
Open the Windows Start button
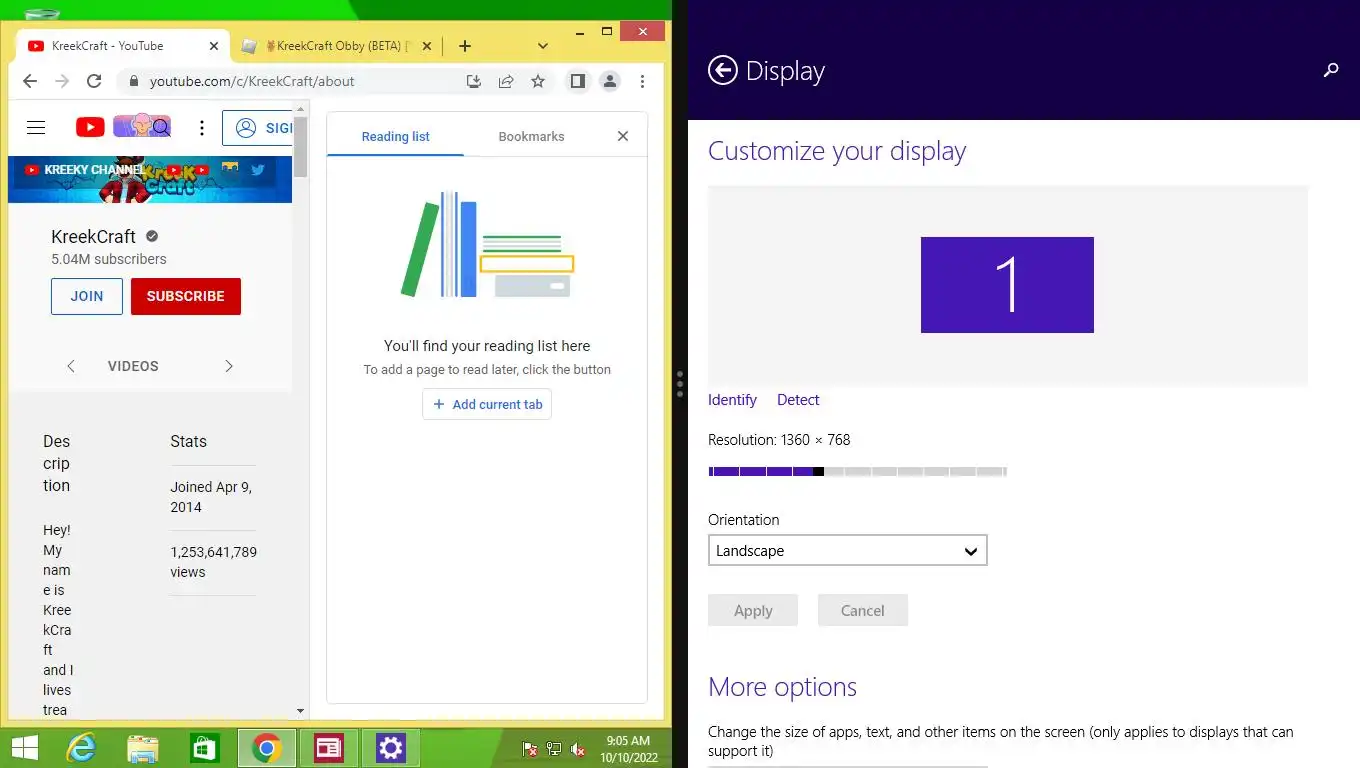click(25, 748)
